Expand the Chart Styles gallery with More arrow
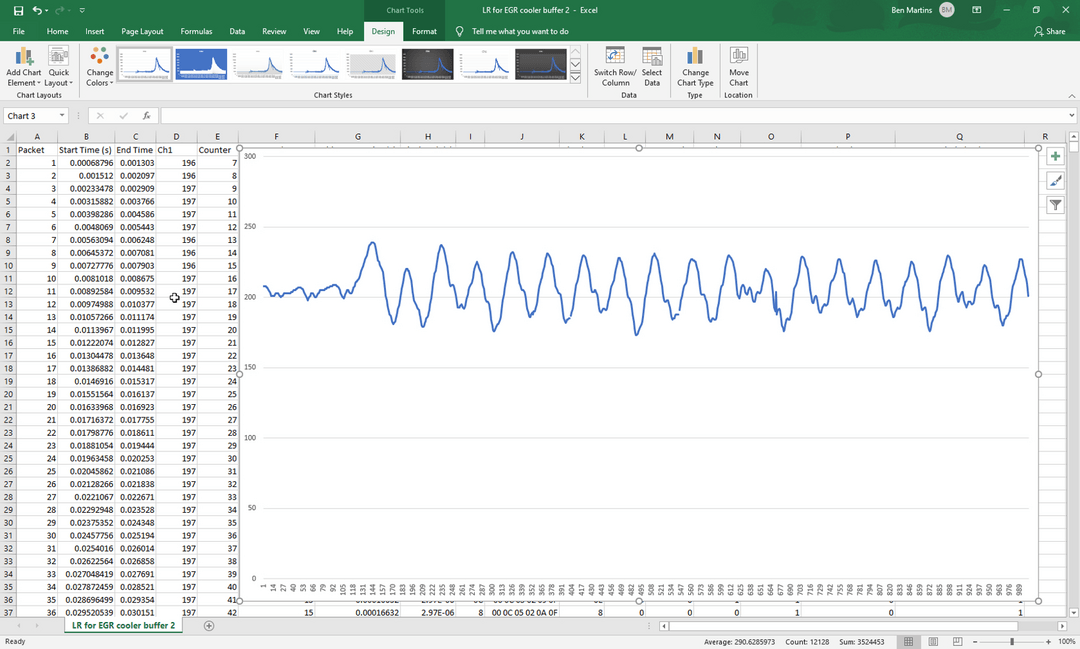Screen dimensions: 1080x649 [x=575, y=78]
